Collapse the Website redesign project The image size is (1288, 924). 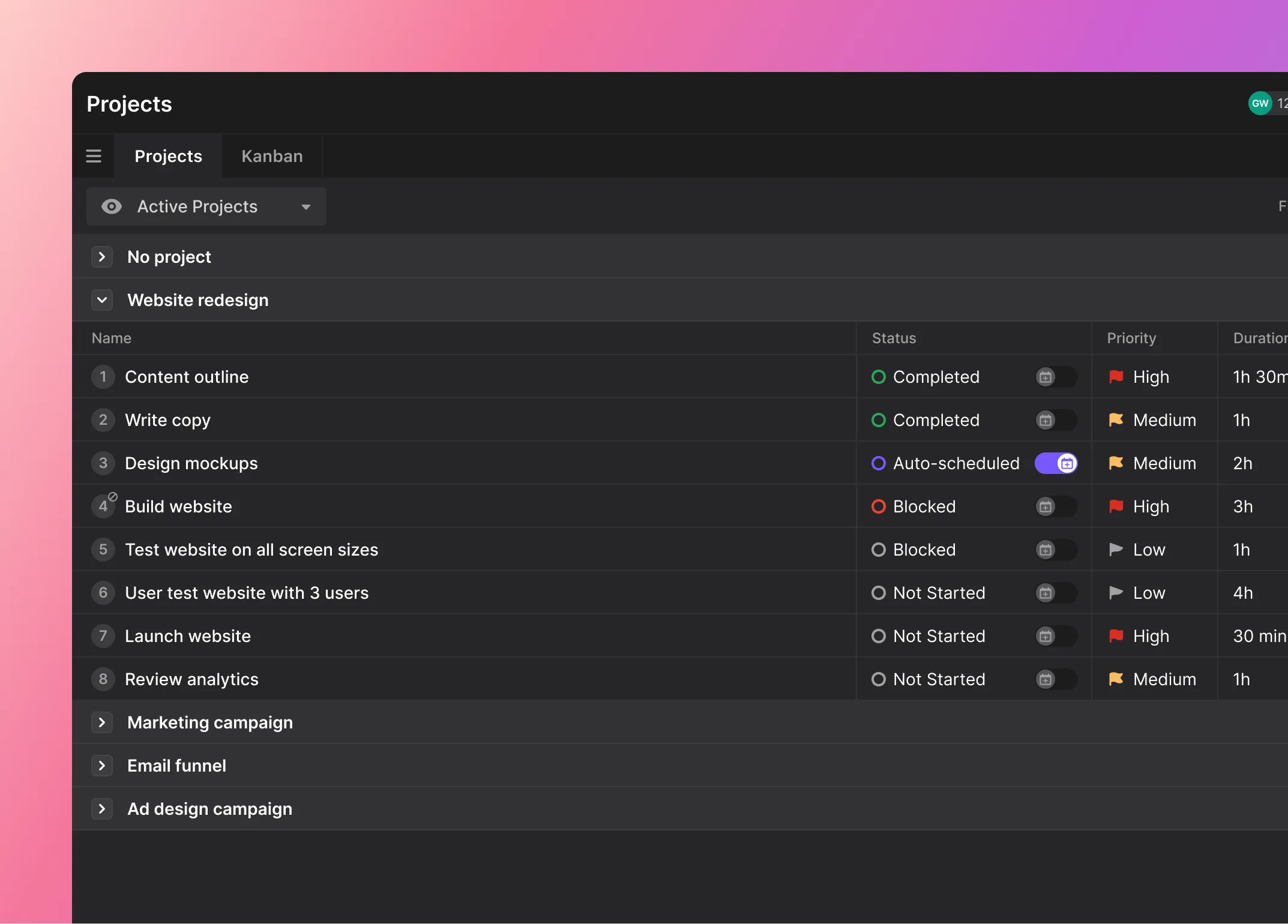click(102, 300)
